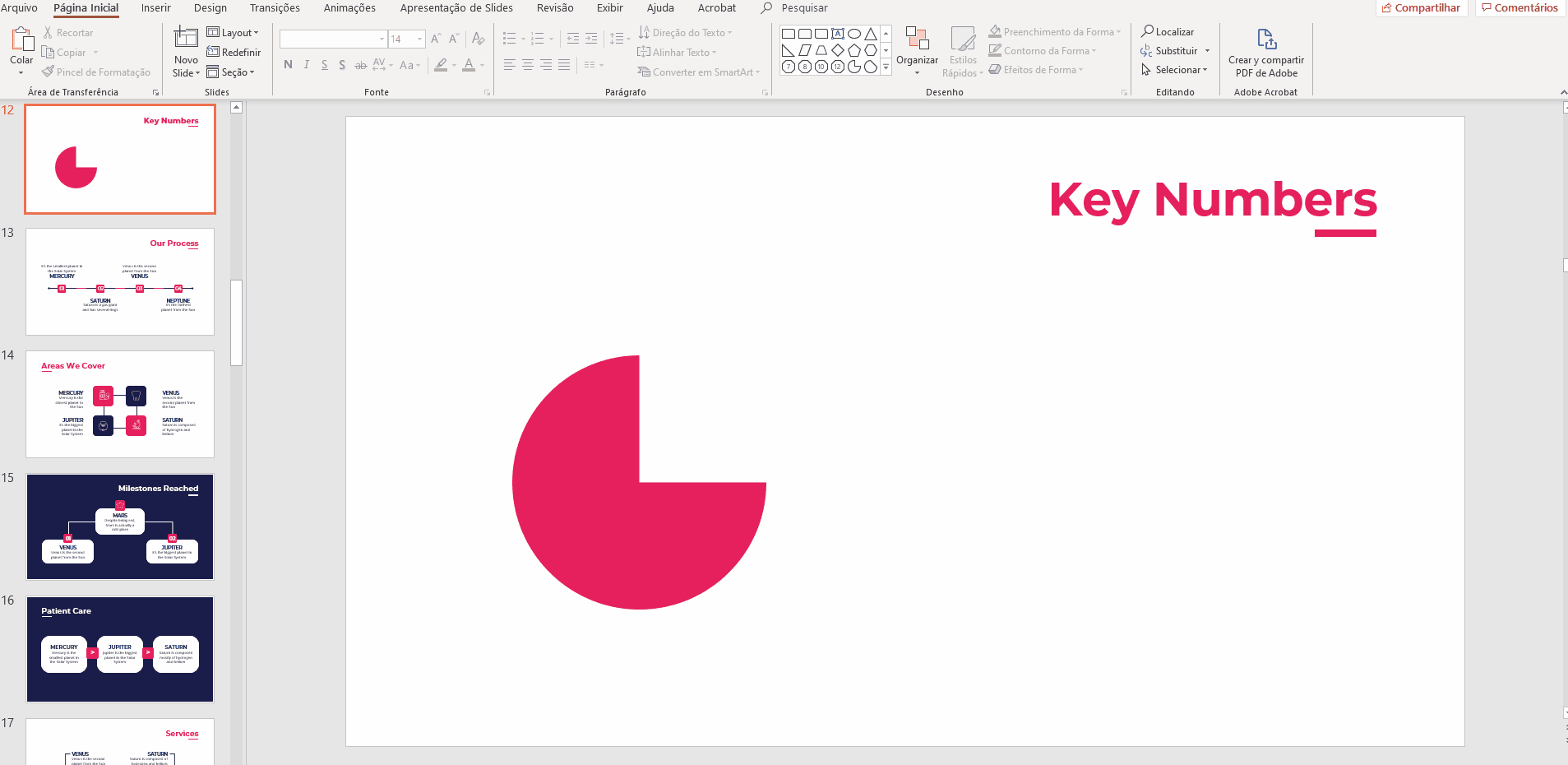Switch to the Transições tab
The height and width of the screenshot is (765, 1568).
(275, 8)
